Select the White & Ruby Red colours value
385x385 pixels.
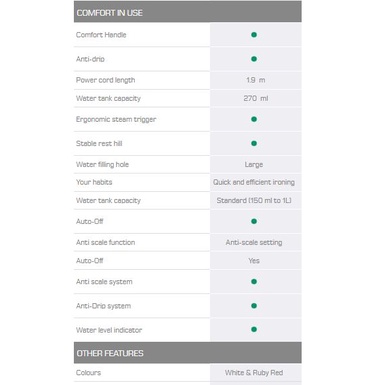[254, 373]
